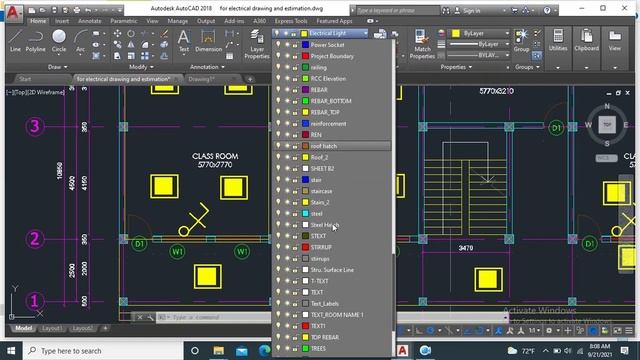The image size is (640, 360).
Task: Toggle lock icon for TEXT layer
Action: pos(295,292)
